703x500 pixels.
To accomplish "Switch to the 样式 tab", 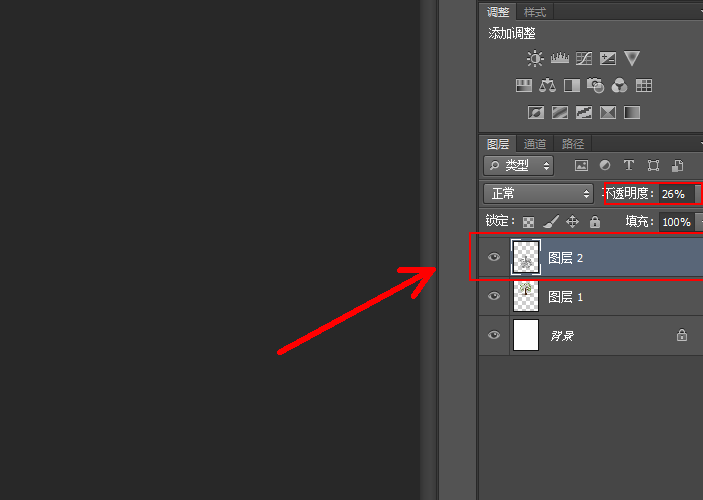I will [535, 12].
